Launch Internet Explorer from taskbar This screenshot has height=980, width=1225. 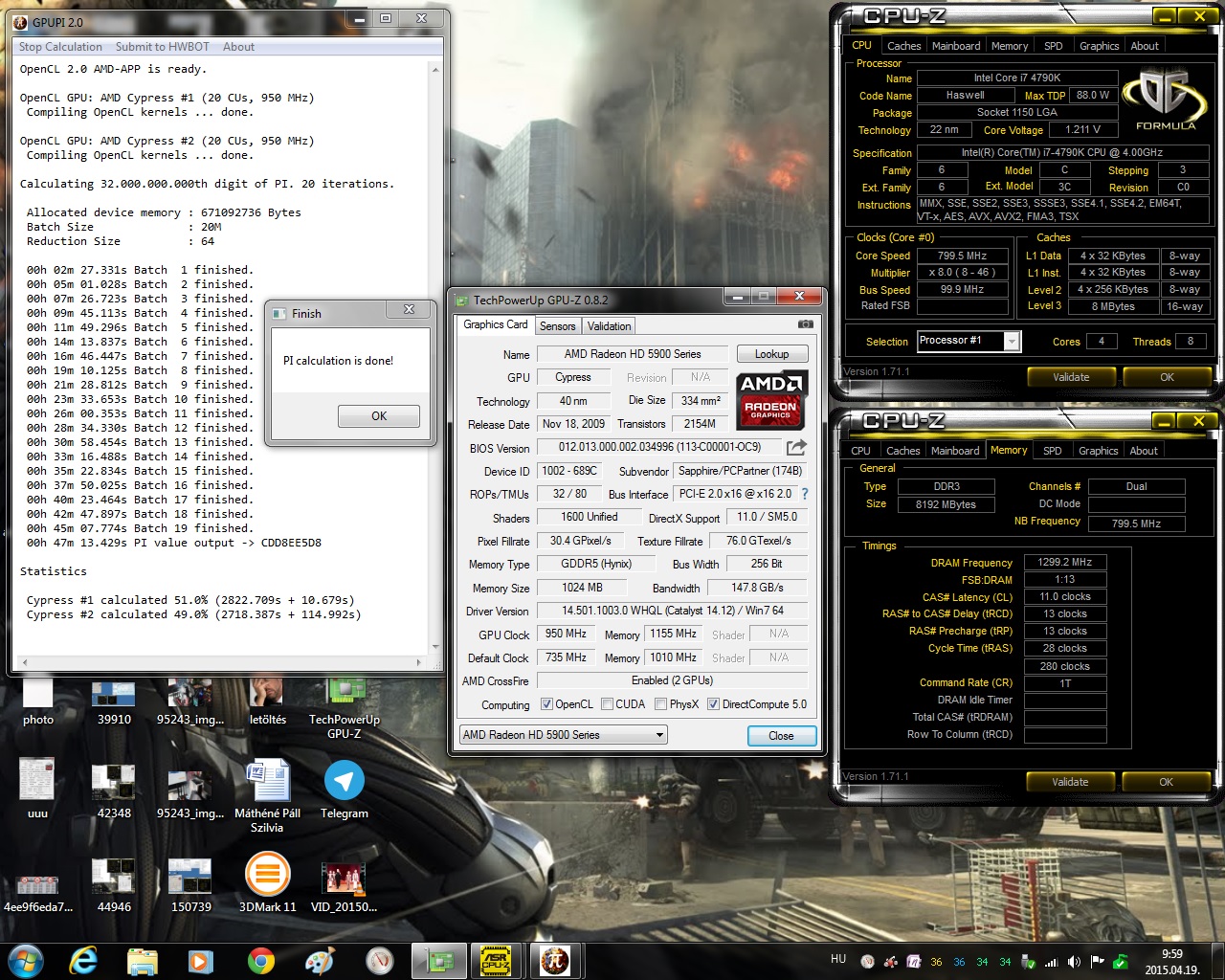(x=84, y=960)
